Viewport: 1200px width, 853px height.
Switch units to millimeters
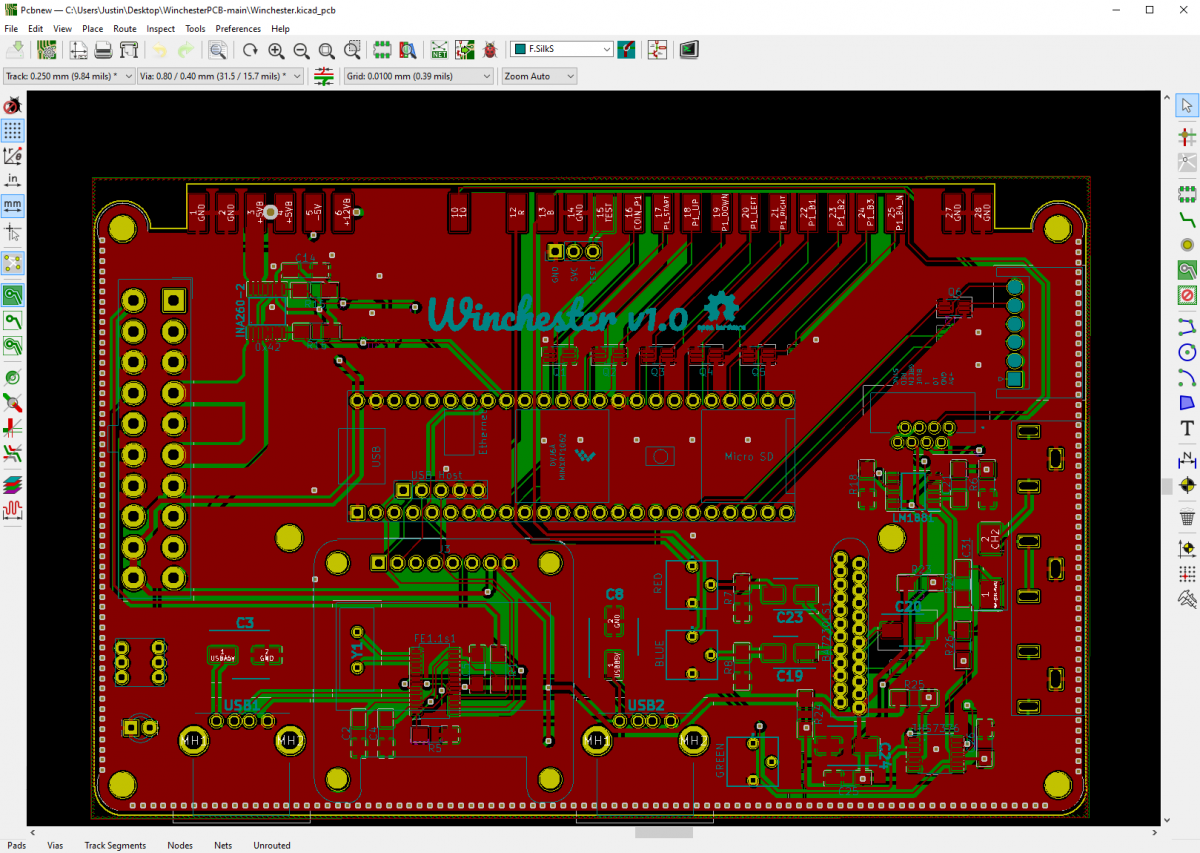(x=13, y=206)
